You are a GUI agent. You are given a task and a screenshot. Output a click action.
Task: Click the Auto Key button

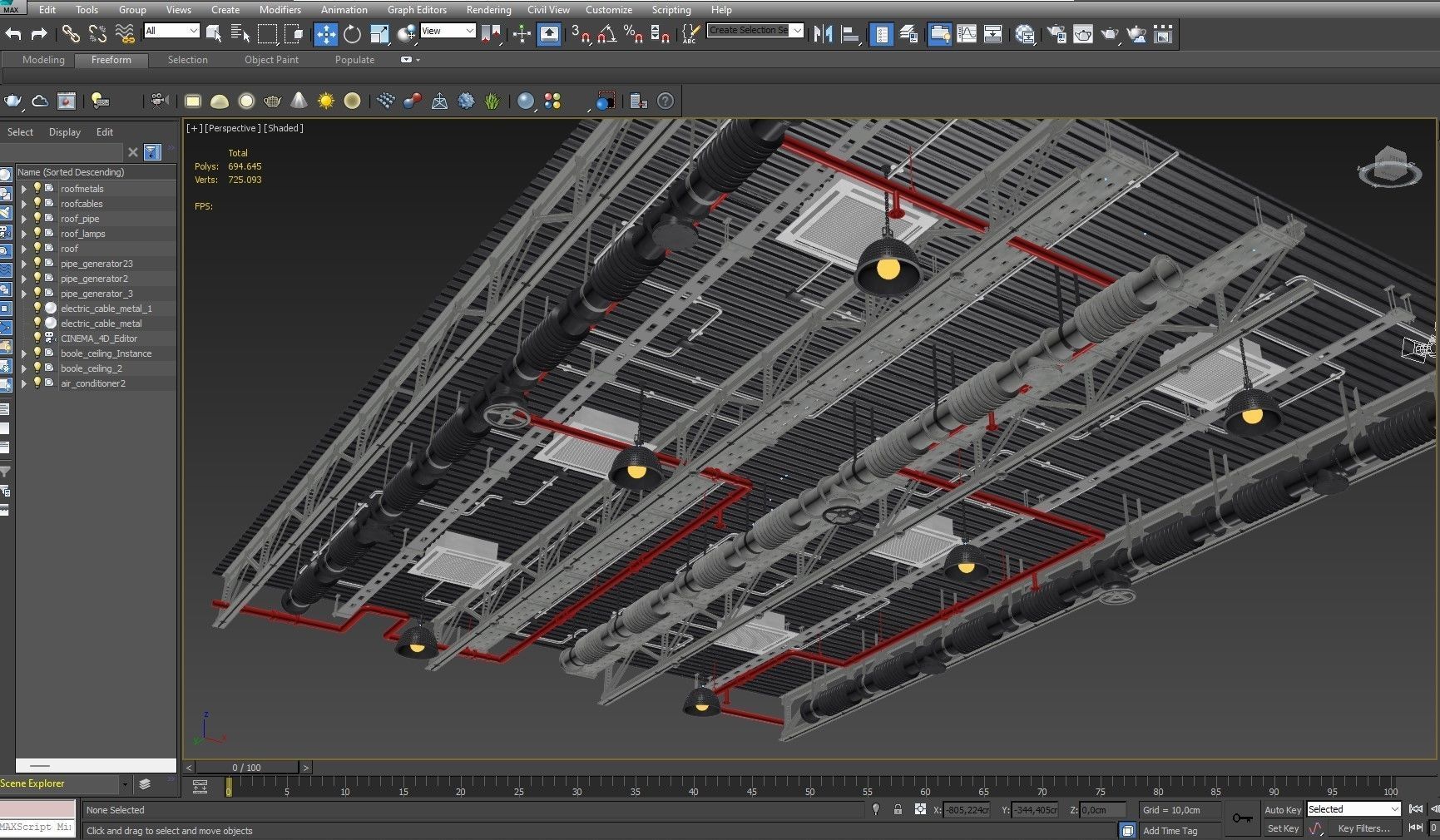[x=1282, y=810]
